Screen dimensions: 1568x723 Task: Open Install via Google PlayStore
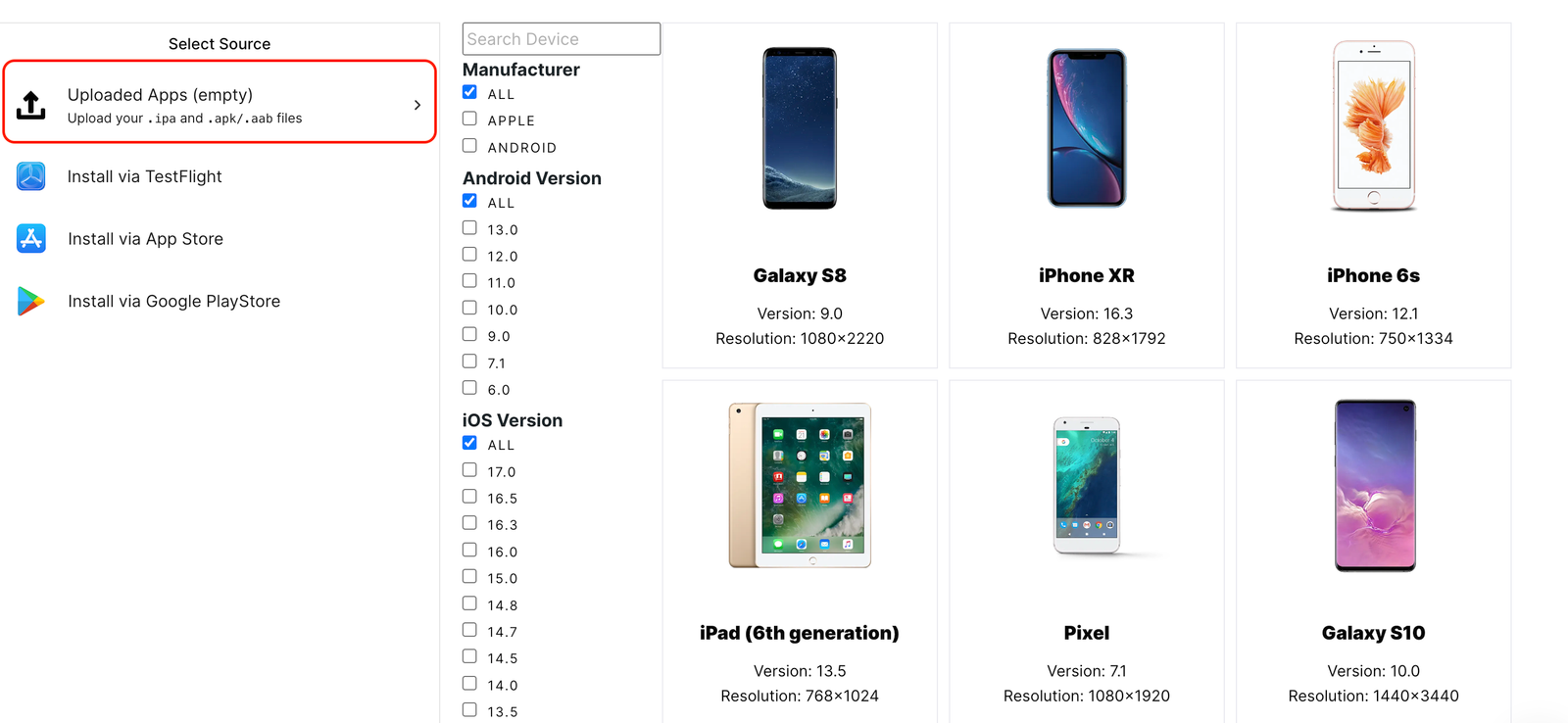click(173, 301)
